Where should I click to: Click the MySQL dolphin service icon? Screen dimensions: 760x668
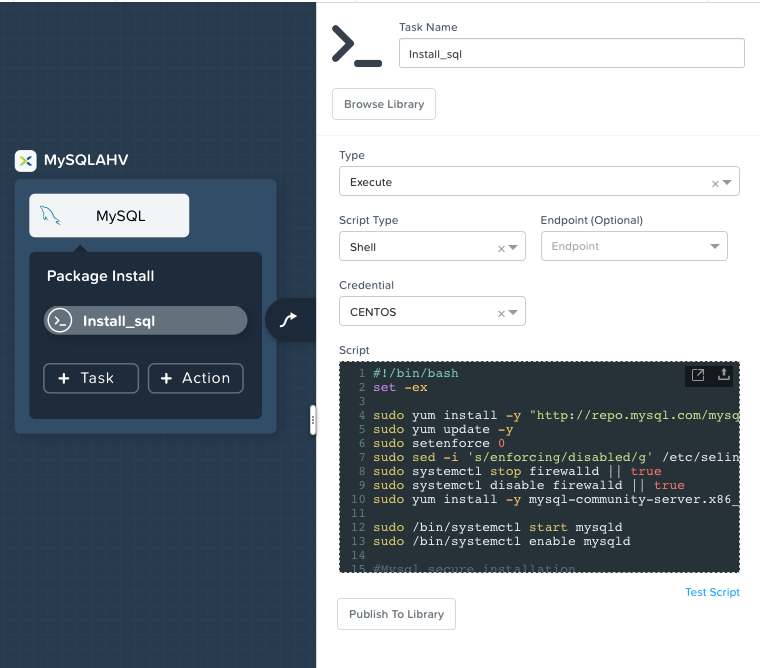click(50, 215)
